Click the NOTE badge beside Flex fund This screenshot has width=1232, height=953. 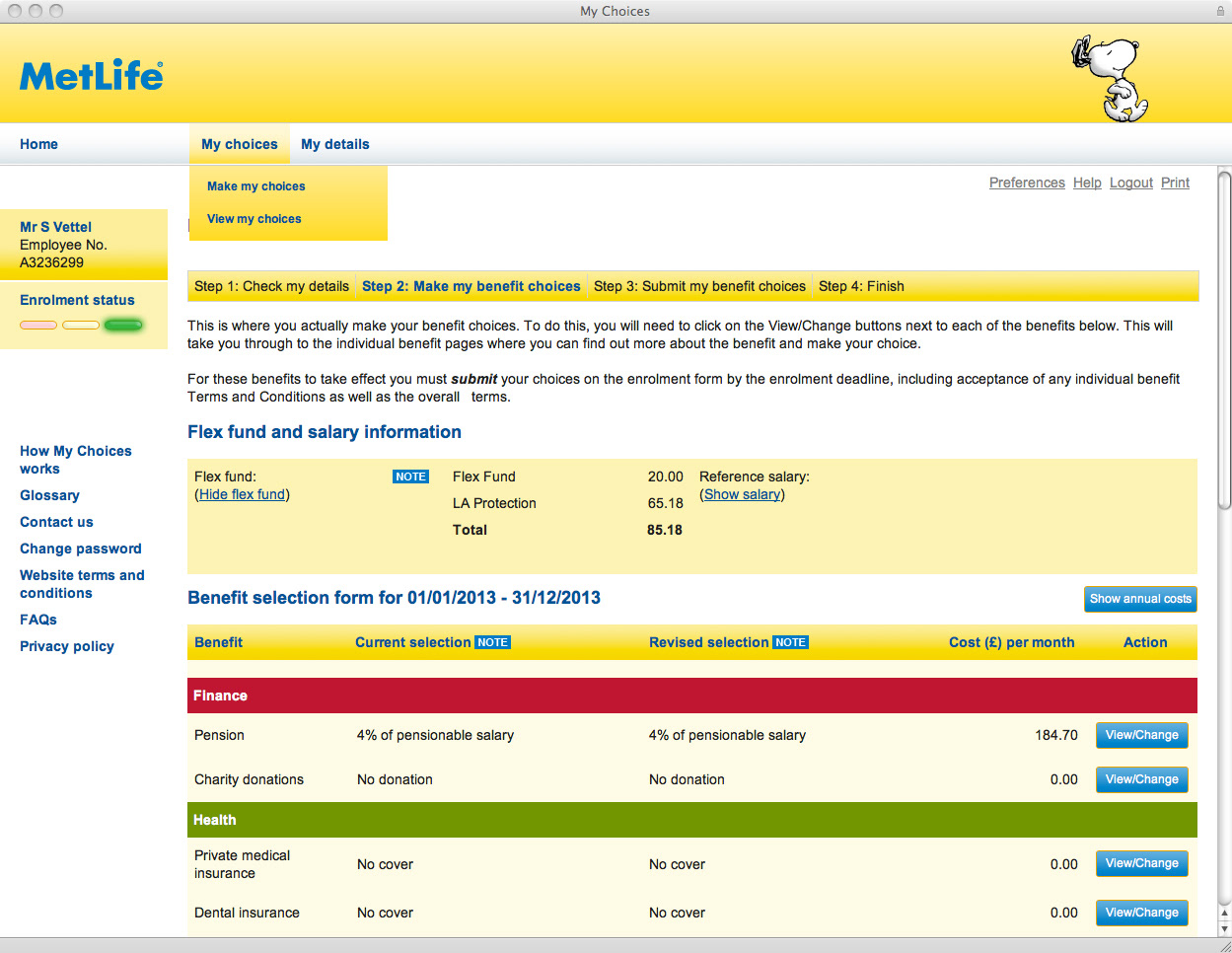tap(410, 476)
